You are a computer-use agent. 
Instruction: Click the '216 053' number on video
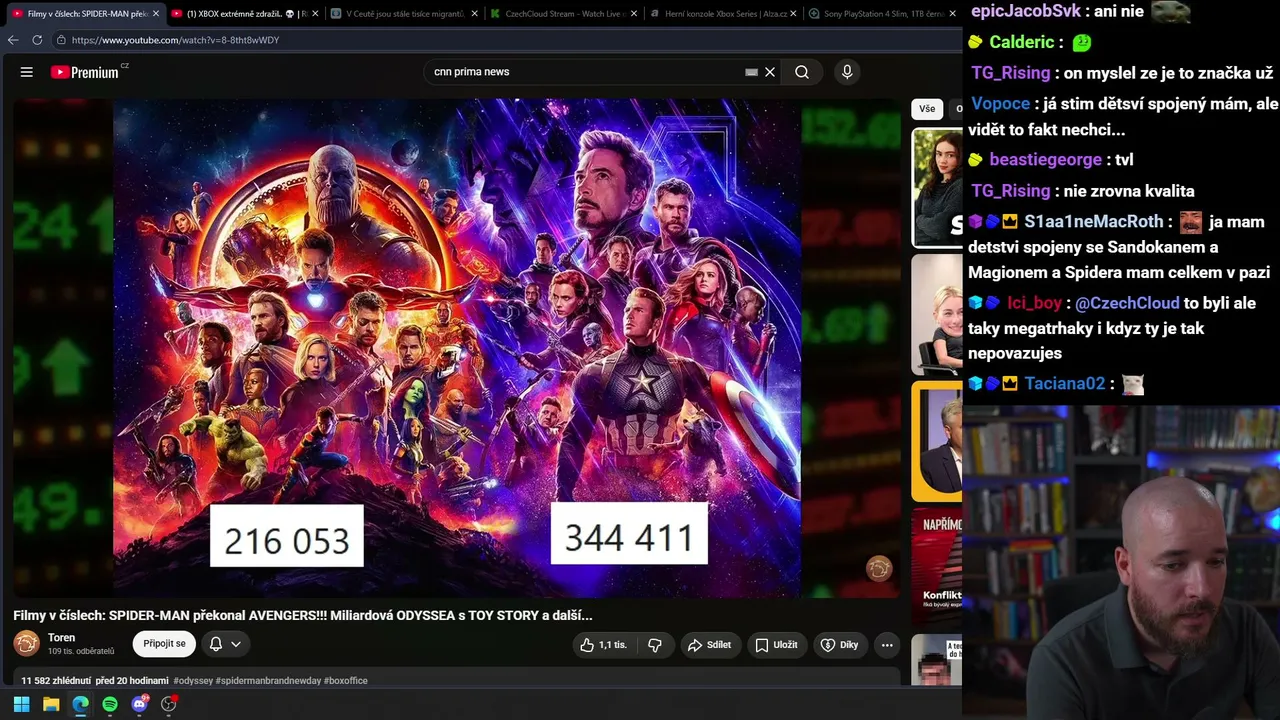tap(287, 540)
